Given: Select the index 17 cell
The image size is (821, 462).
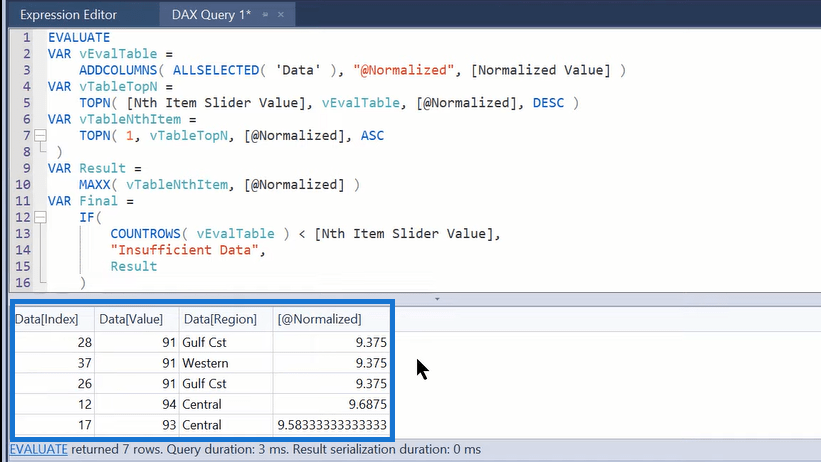Looking at the screenshot, I should tap(54, 425).
